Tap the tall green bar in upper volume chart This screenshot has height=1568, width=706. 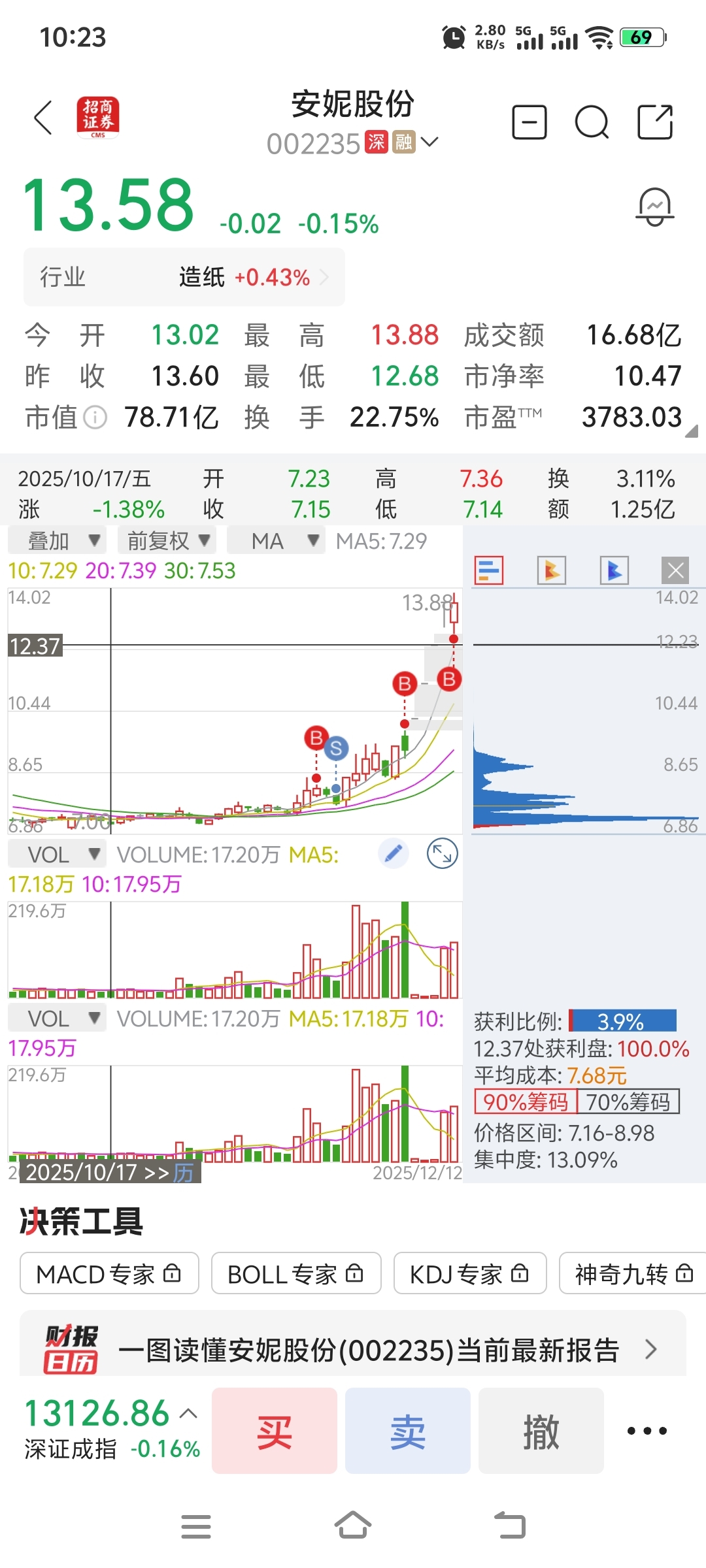point(405,950)
